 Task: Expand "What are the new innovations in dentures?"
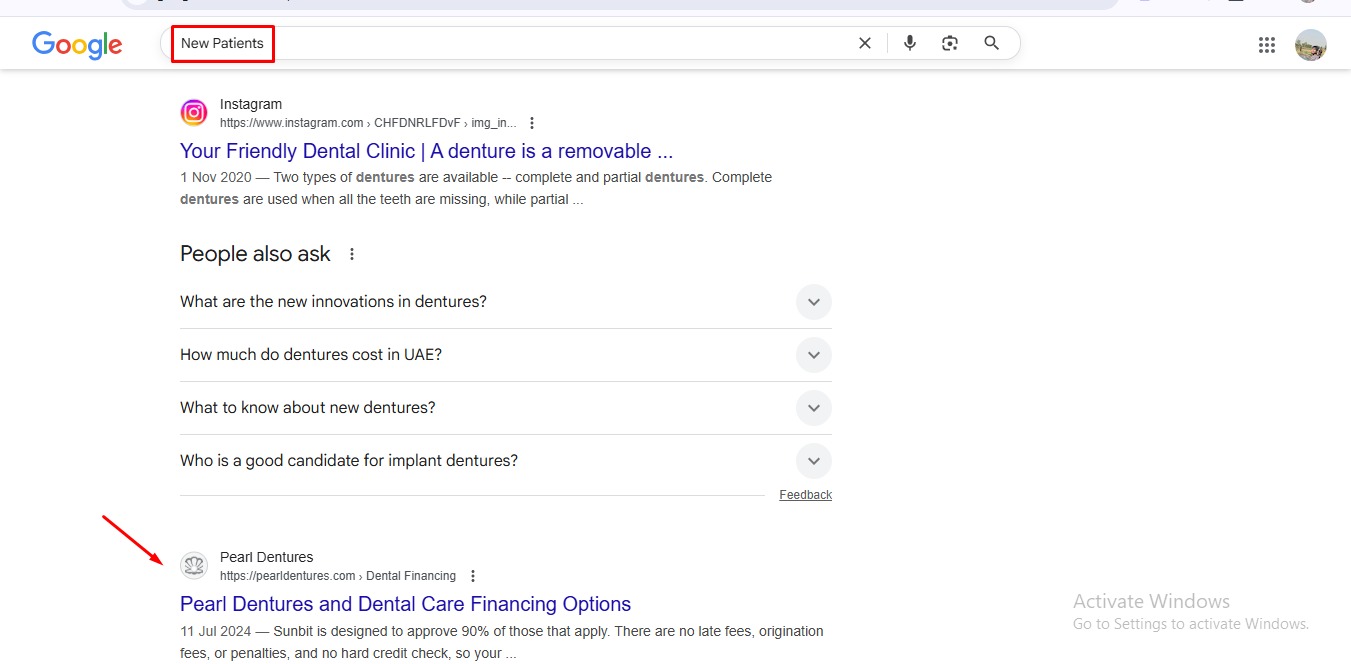pyautogui.click(x=813, y=302)
